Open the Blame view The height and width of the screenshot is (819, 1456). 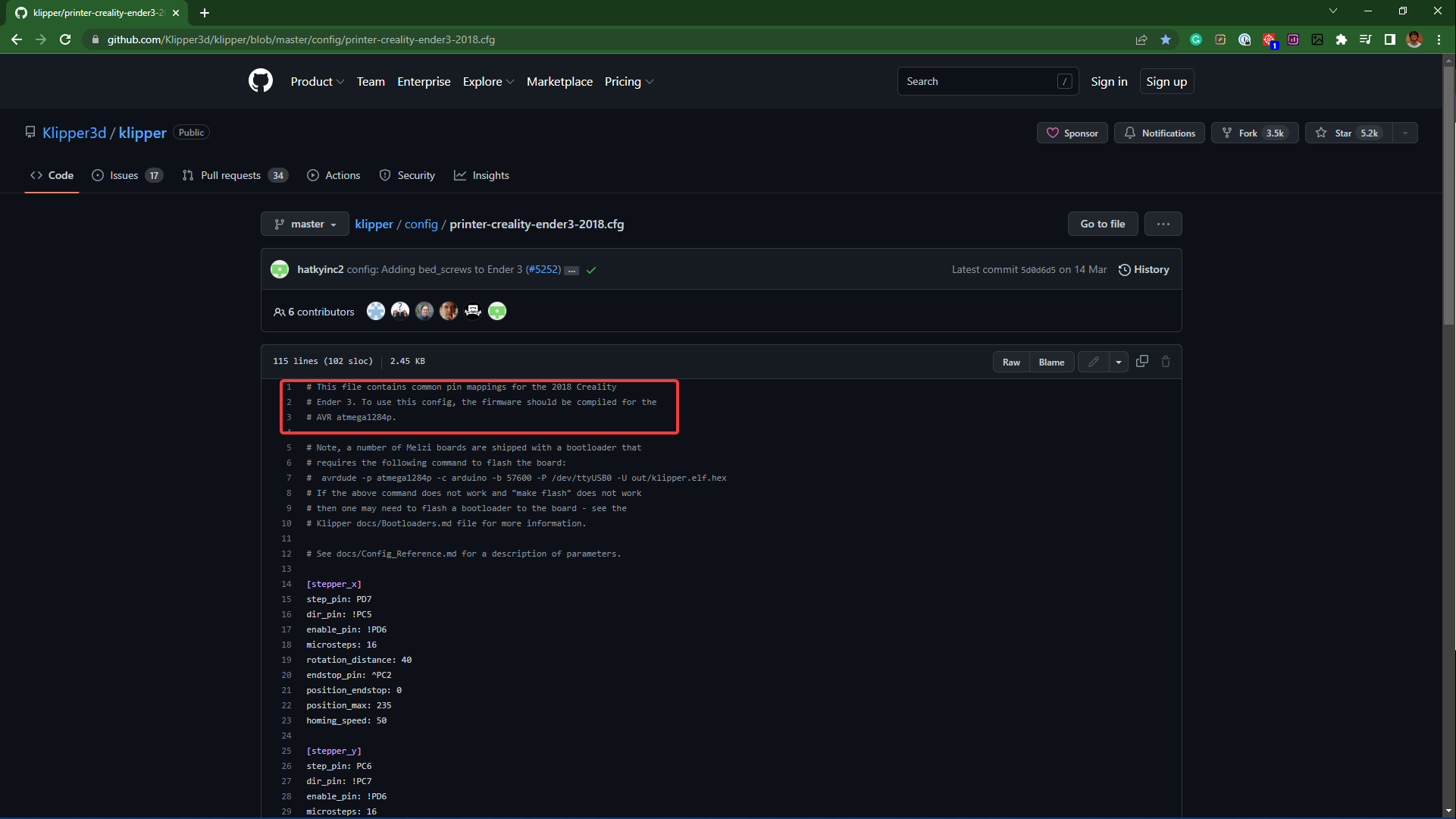click(1051, 362)
